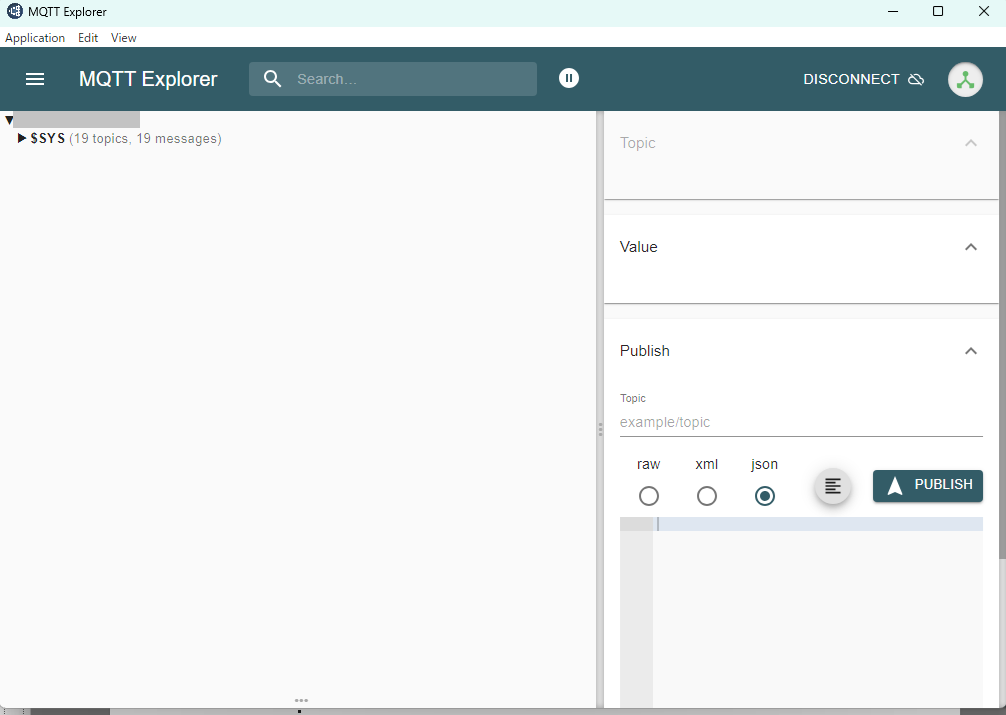Image resolution: width=1006 pixels, height=715 pixels.
Task: Open the hamburger navigation menu
Action: [35, 79]
